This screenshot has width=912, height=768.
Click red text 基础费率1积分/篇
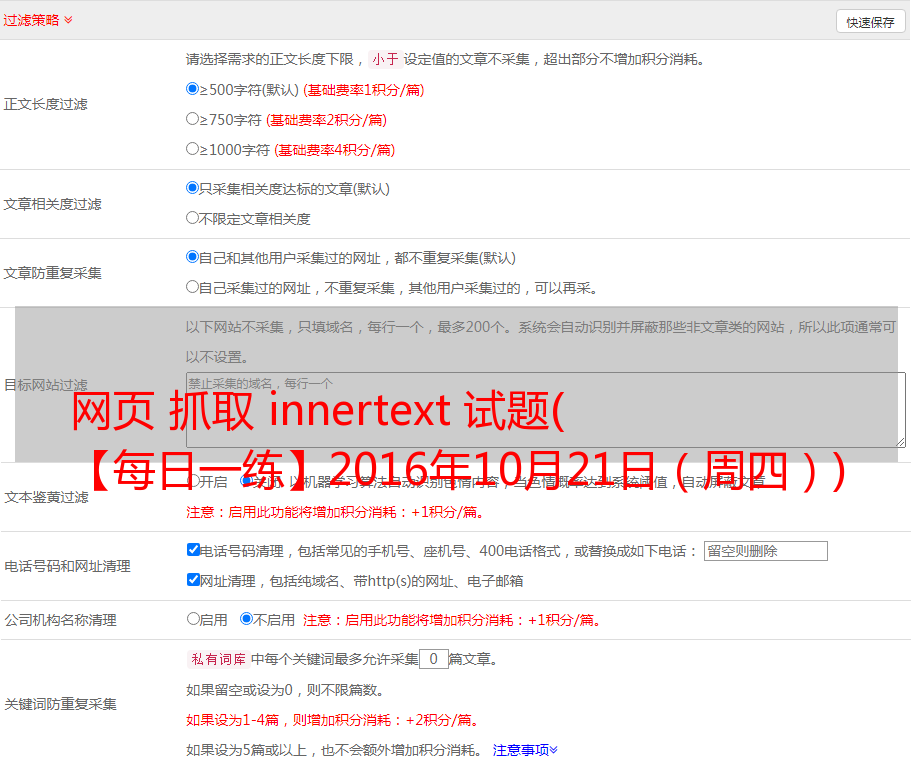point(364,90)
